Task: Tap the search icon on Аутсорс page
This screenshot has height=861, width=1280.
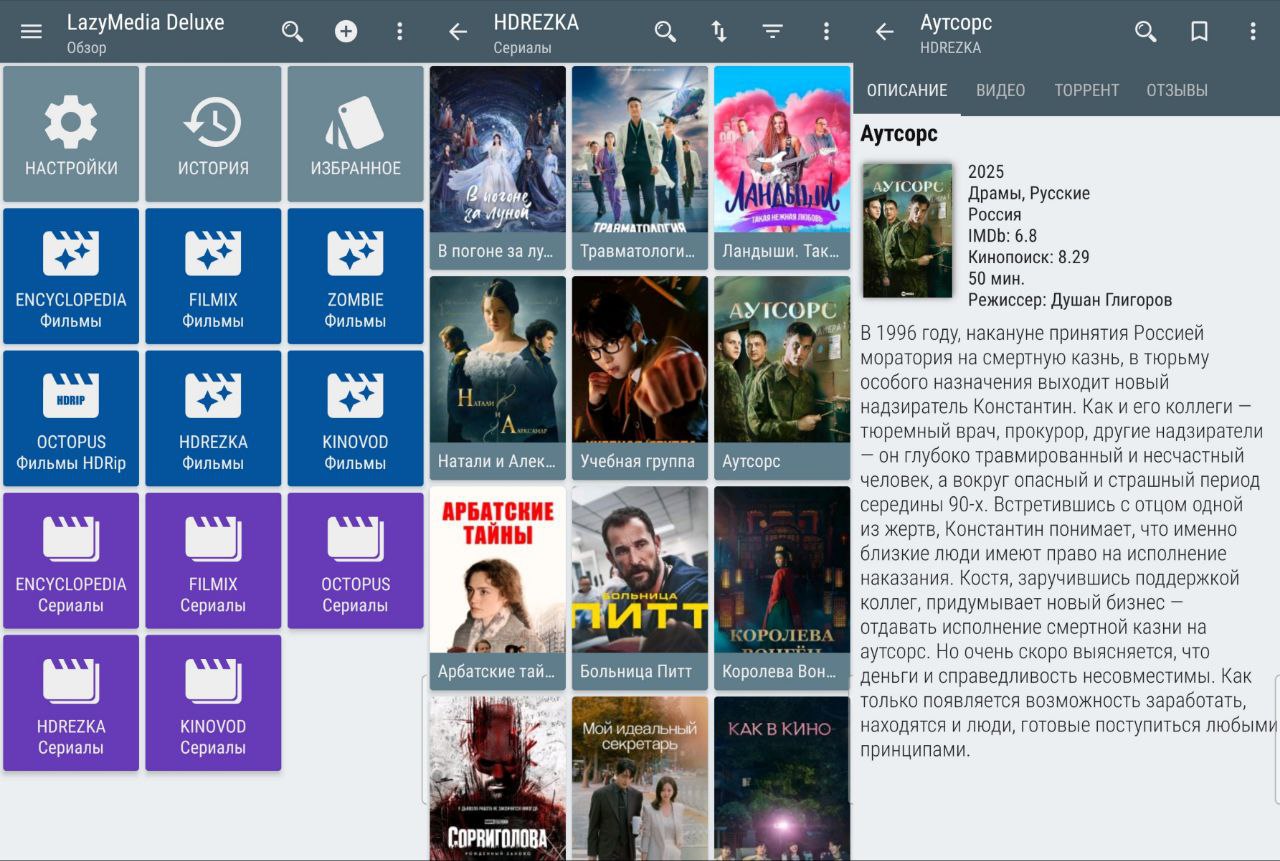Action: tap(1146, 31)
